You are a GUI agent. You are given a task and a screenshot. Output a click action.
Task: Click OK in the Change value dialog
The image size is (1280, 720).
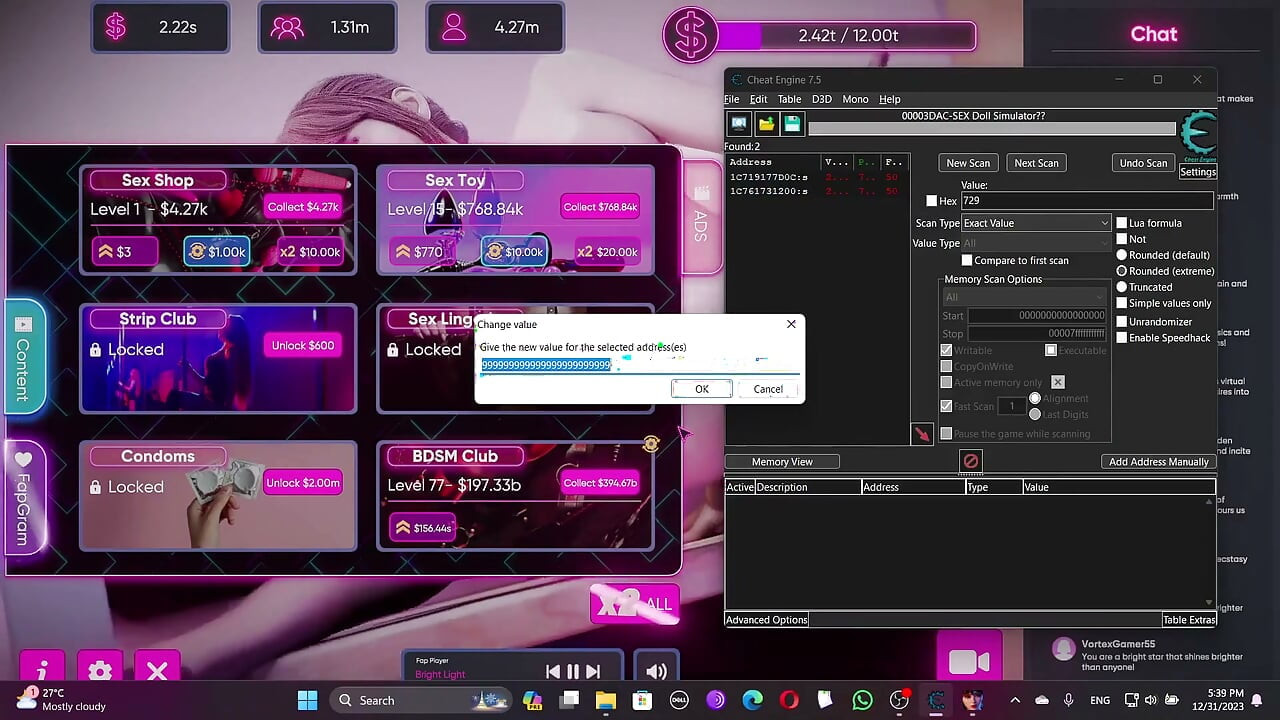[x=702, y=389]
